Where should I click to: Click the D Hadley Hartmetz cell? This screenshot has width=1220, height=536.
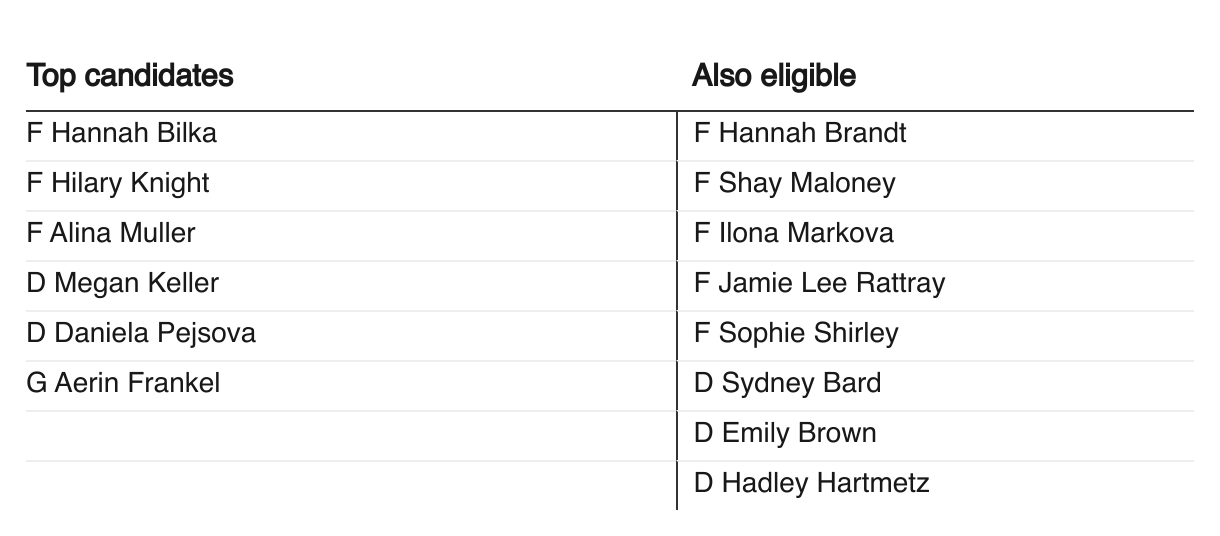pos(811,483)
